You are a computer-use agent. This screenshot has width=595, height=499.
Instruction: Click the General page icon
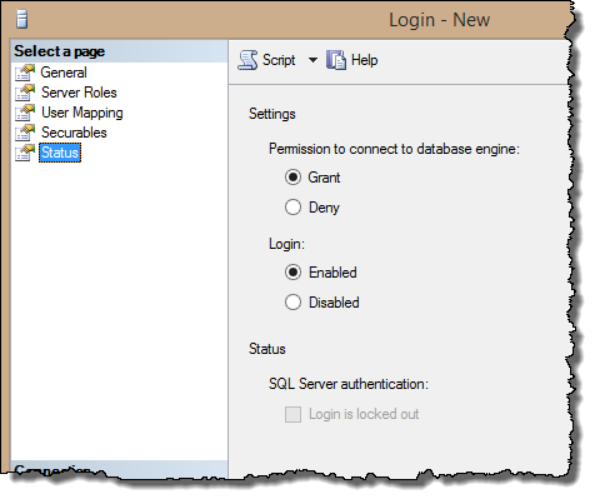25,73
